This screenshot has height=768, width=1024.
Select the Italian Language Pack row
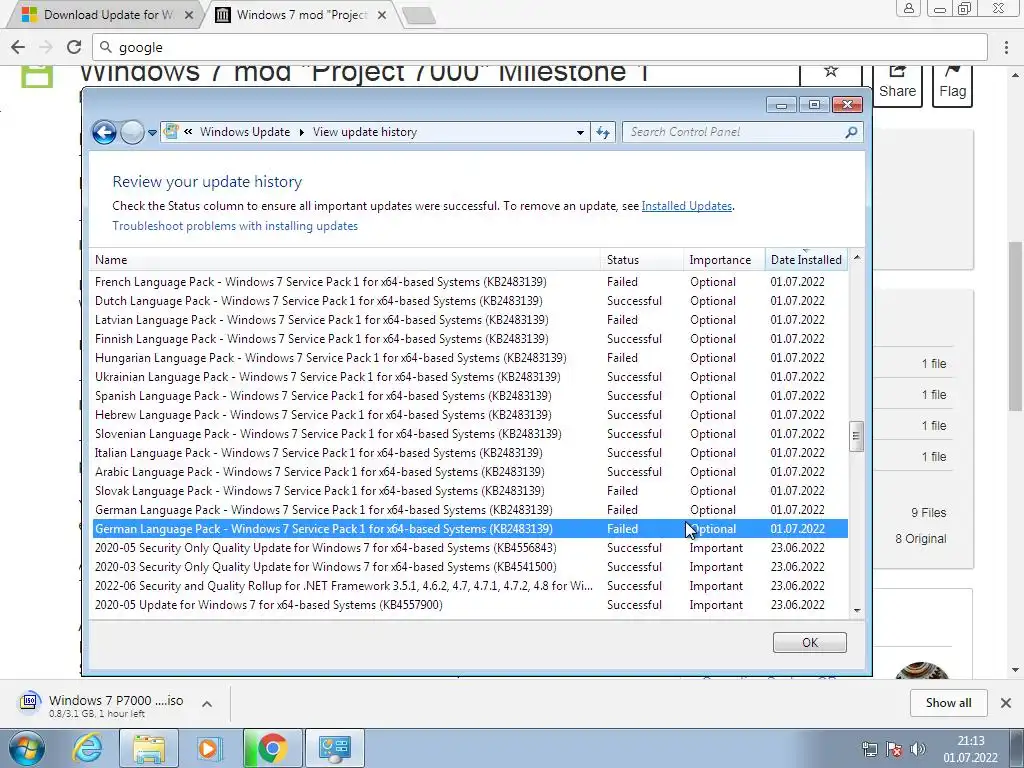tap(470, 453)
